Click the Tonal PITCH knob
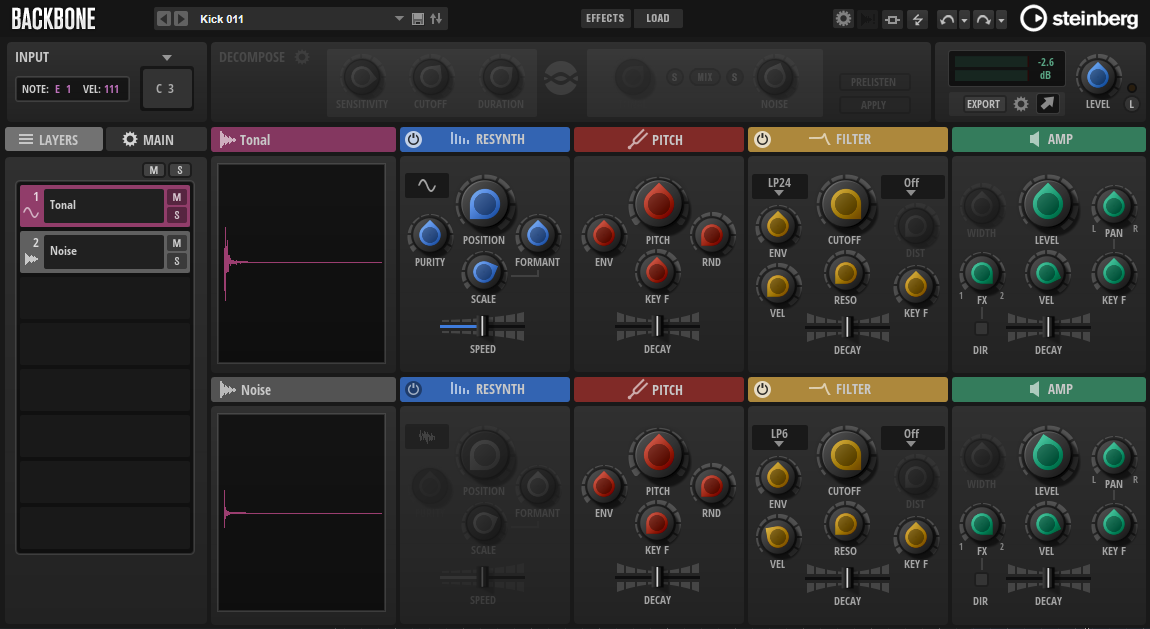The width and height of the screenshot is (1150, 629). click(x=658, y=205)
